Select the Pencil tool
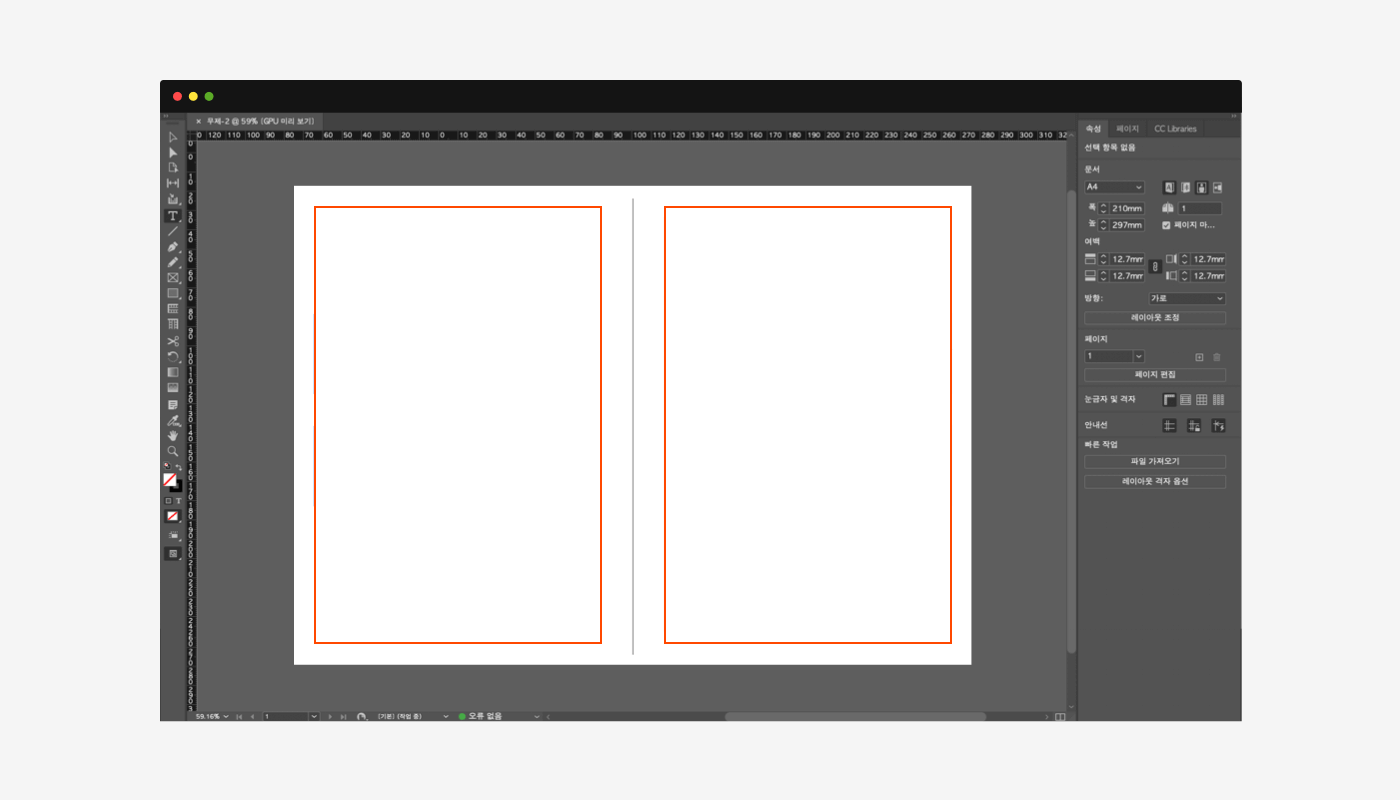The height and width of the screenshot is (800, 1400). 173,262
